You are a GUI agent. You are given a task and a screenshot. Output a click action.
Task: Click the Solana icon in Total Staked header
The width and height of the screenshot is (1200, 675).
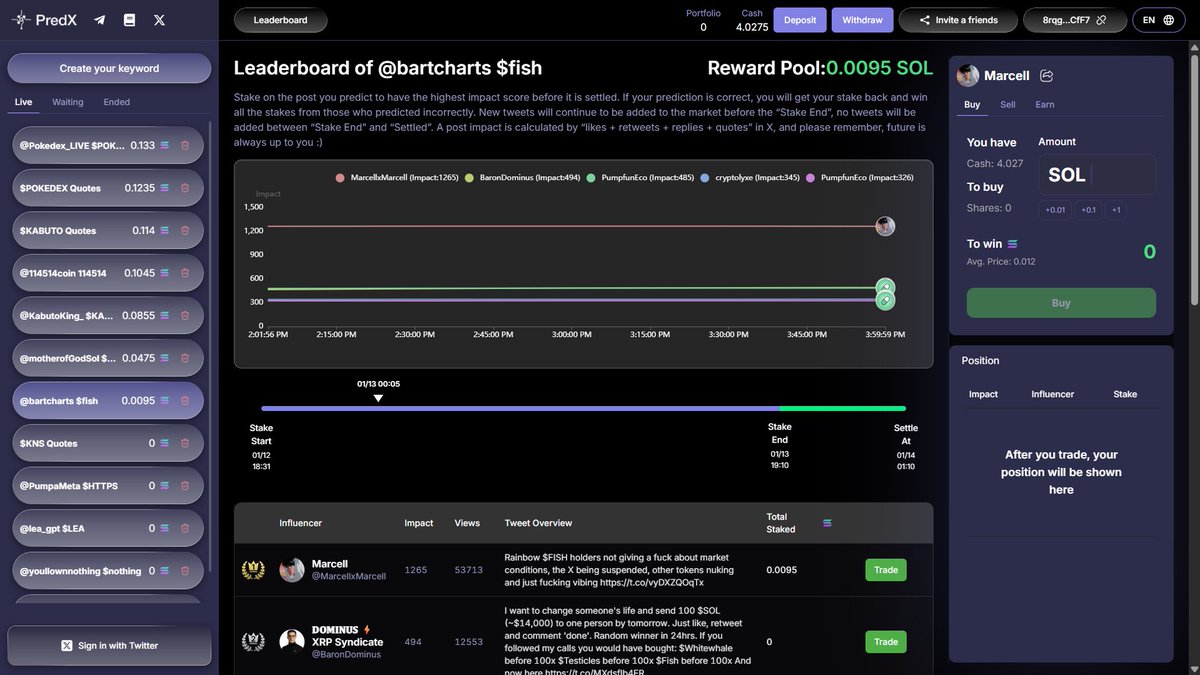[x=827, y=522]
